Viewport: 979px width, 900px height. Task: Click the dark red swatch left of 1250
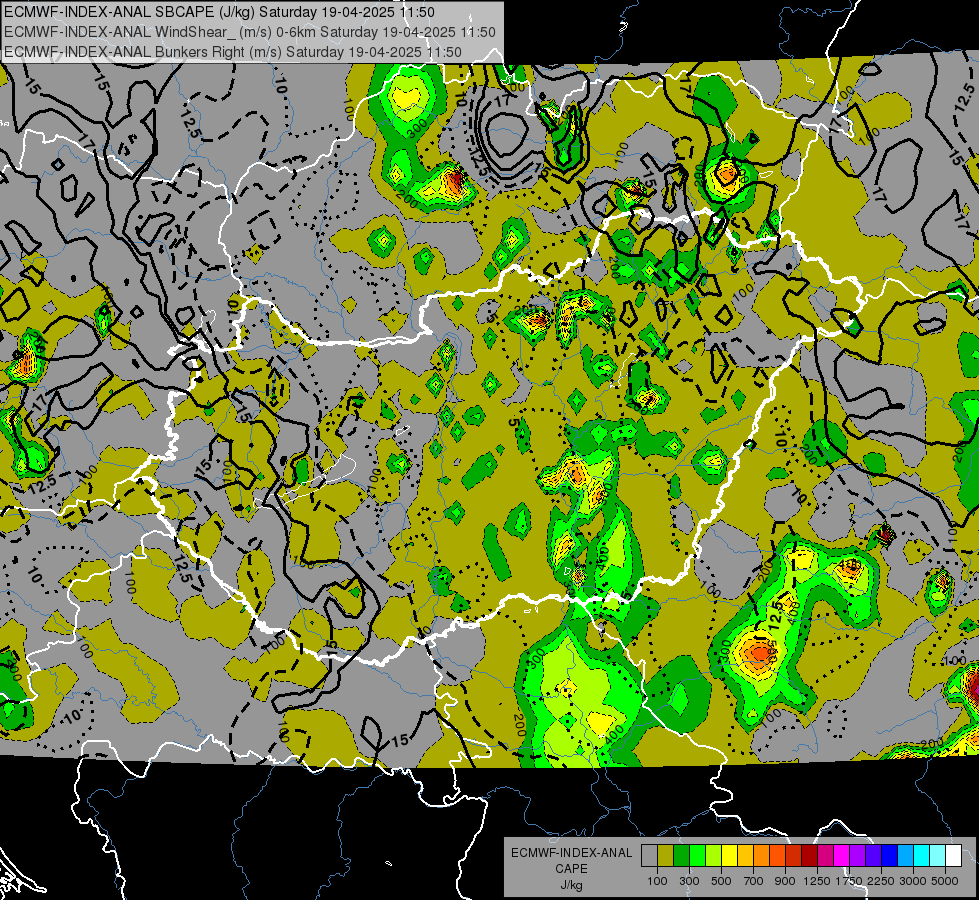click(810, 856)
